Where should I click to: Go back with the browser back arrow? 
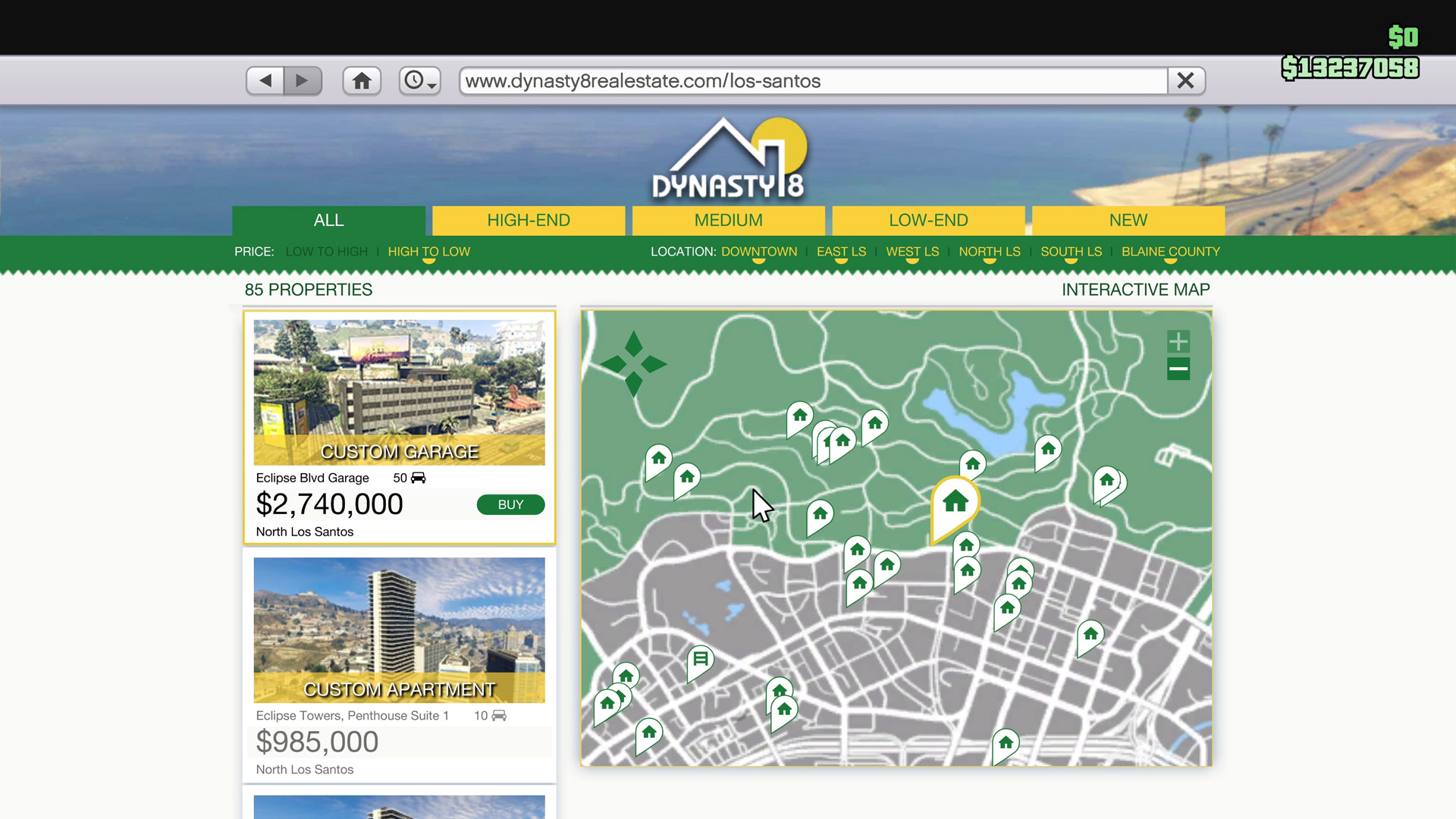point(265,80)
